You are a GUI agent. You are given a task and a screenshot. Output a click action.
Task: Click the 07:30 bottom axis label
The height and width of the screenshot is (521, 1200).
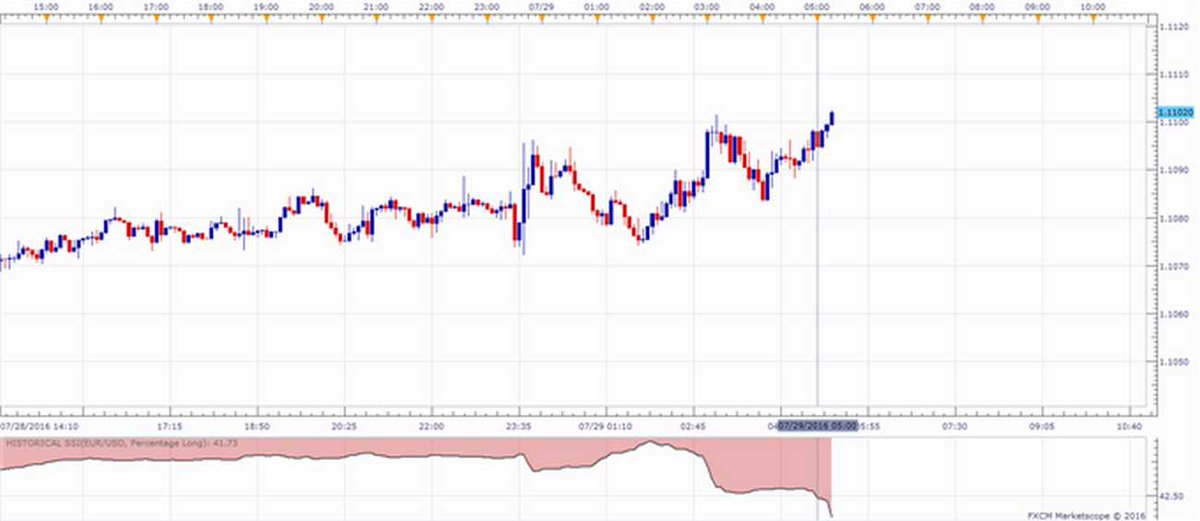coord(955,425)
